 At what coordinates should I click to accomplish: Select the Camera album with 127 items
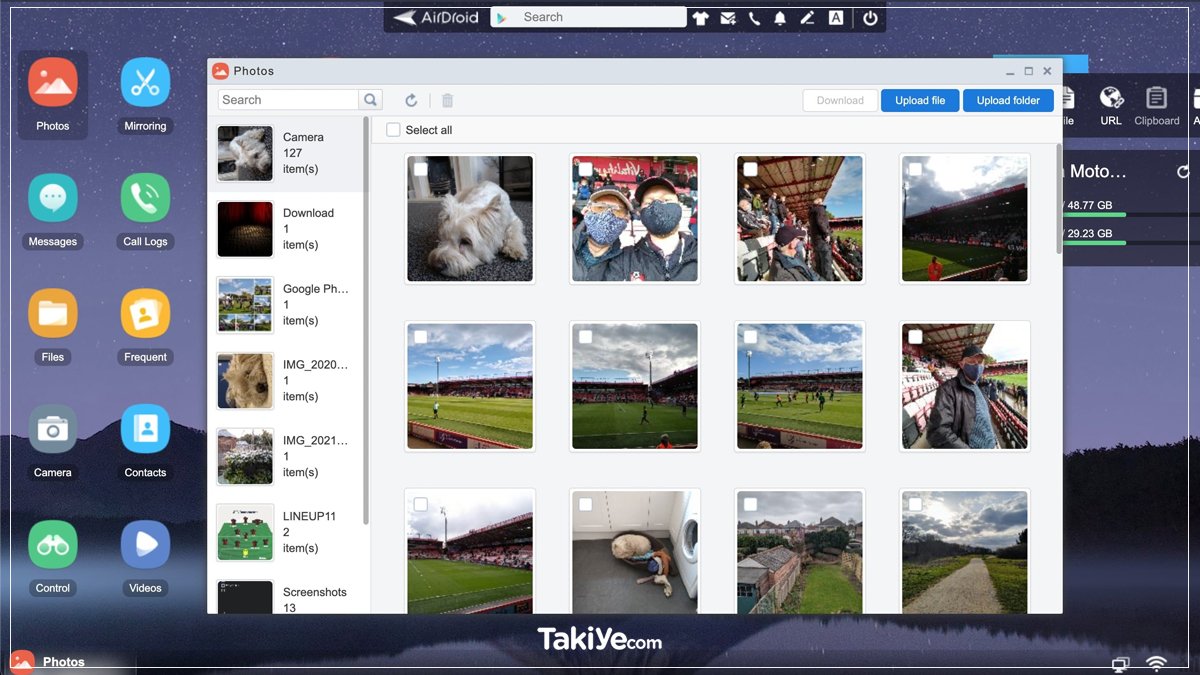tap(286, 153)
